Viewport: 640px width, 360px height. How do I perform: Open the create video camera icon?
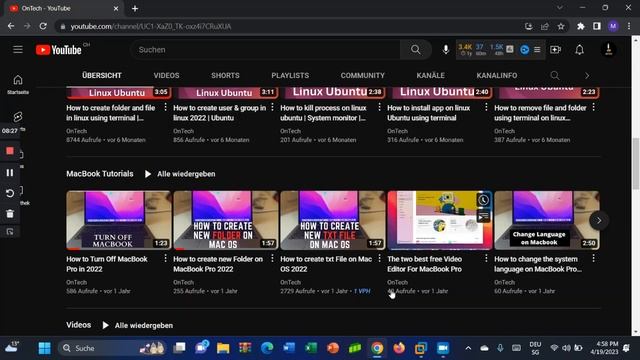556,50
